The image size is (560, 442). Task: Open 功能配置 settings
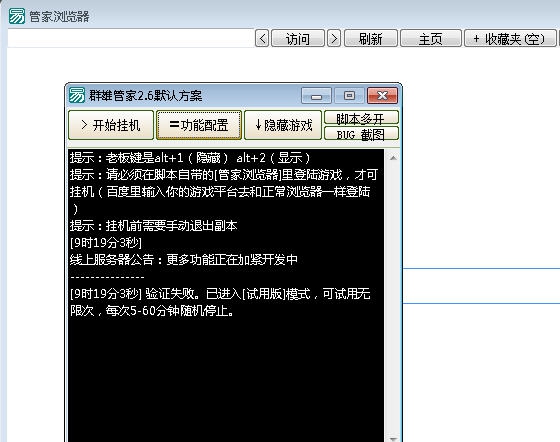coord(199,125)
